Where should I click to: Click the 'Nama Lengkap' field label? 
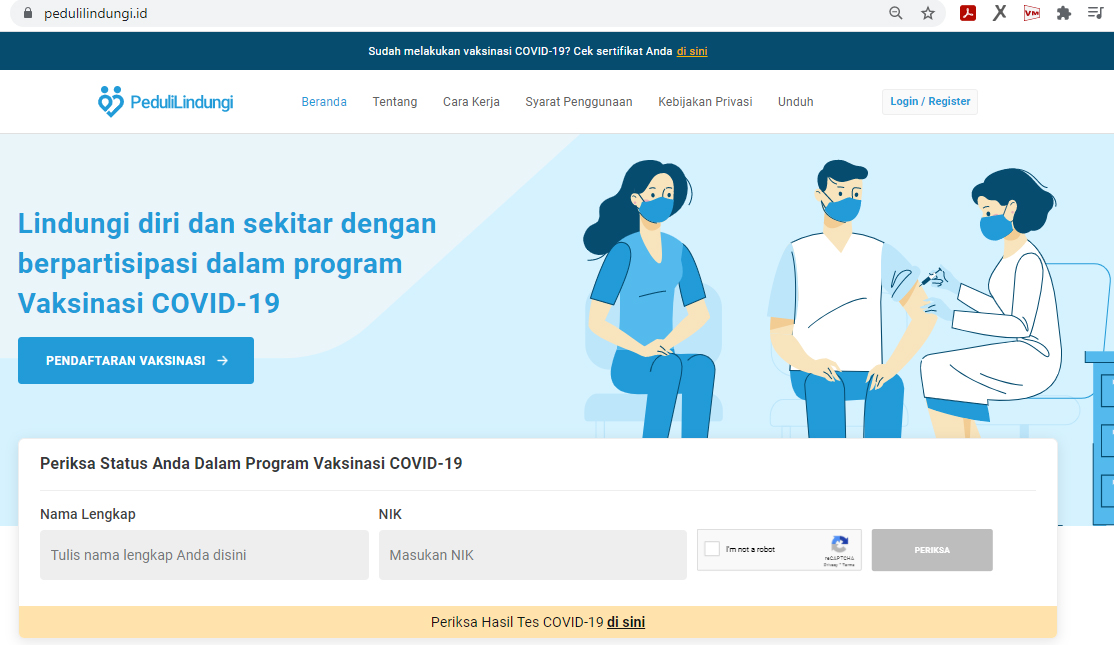(x=87, y=514)
